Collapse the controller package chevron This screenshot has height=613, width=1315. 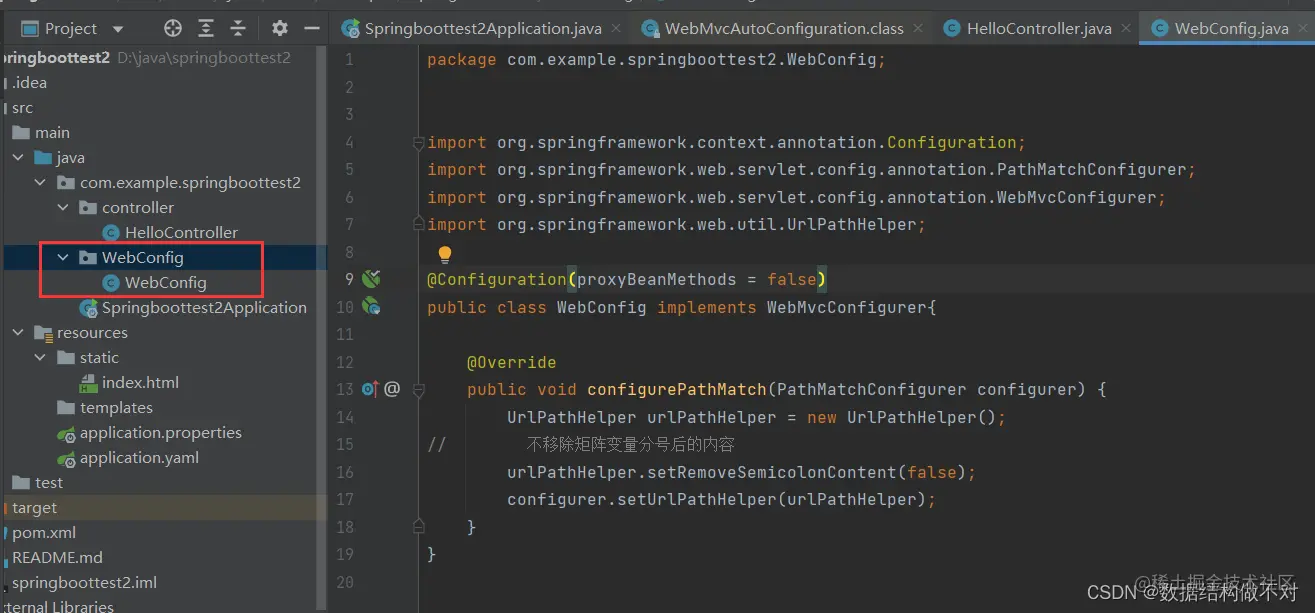[63, 208]
